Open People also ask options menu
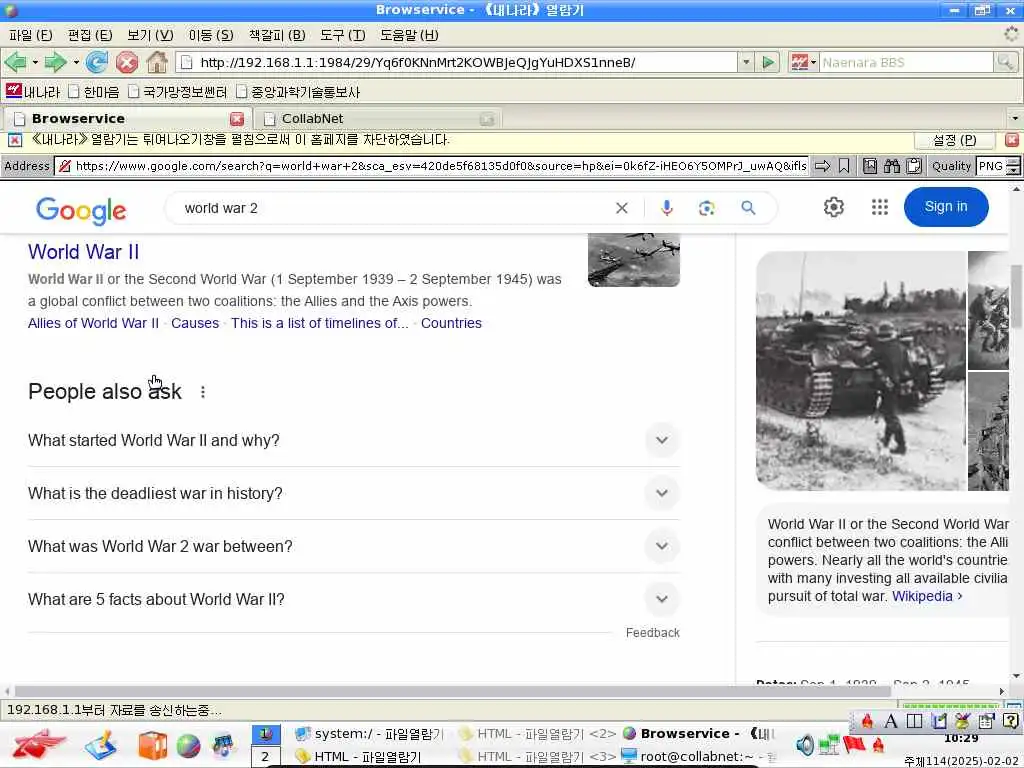This screenshot has width=1024, height=768. point(203,392)
